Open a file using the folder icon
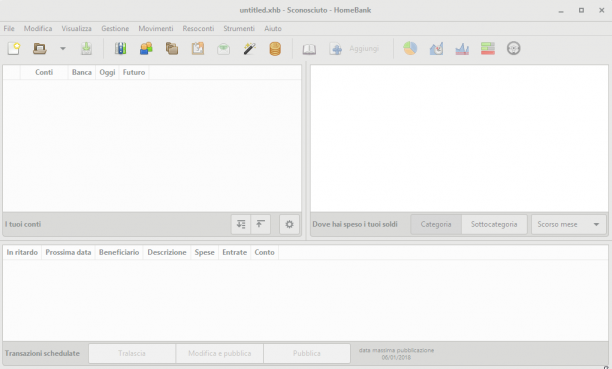The width and height of the screenshot is (612, 369). tap(40, 49)
